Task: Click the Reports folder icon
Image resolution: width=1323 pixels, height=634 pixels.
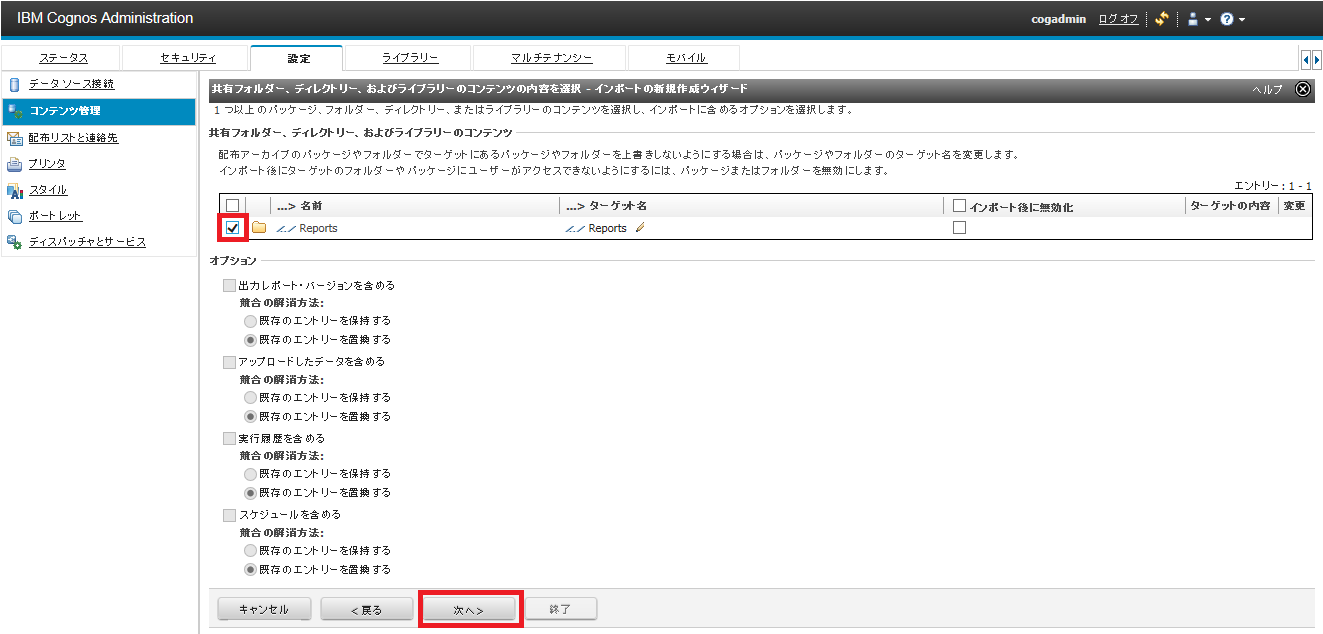Action: pos(259,228)
